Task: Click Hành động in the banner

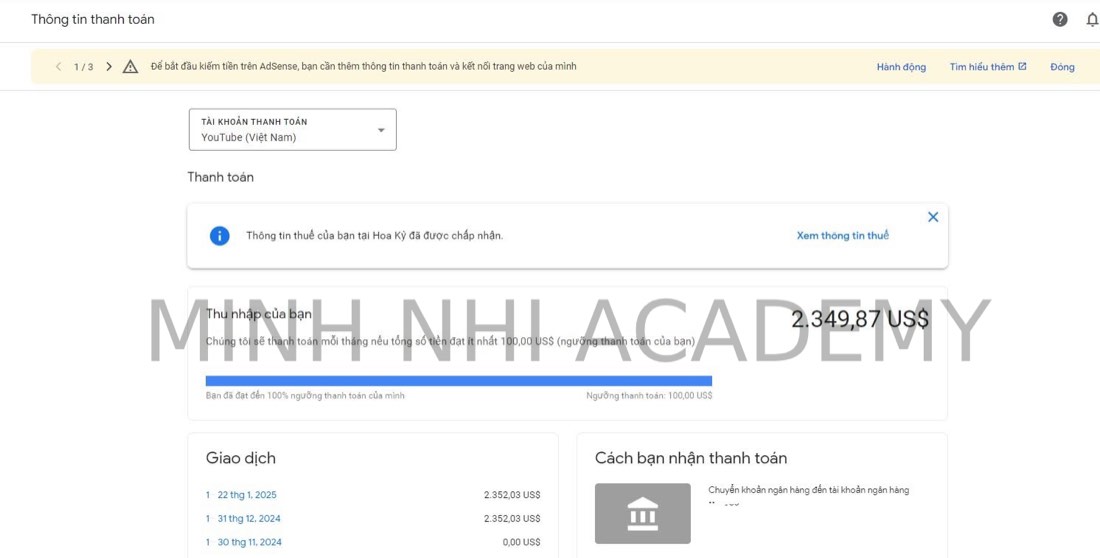Action: (901, 67)
